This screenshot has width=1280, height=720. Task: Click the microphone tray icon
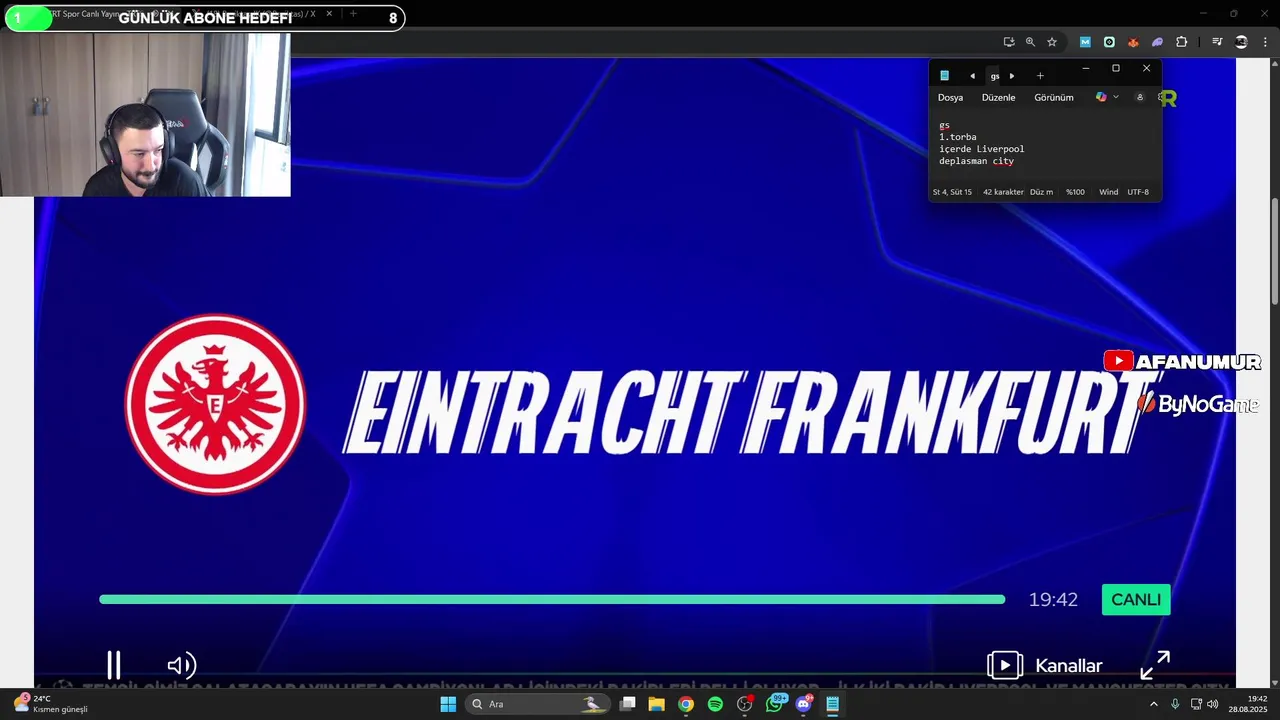click(1175, 704)
